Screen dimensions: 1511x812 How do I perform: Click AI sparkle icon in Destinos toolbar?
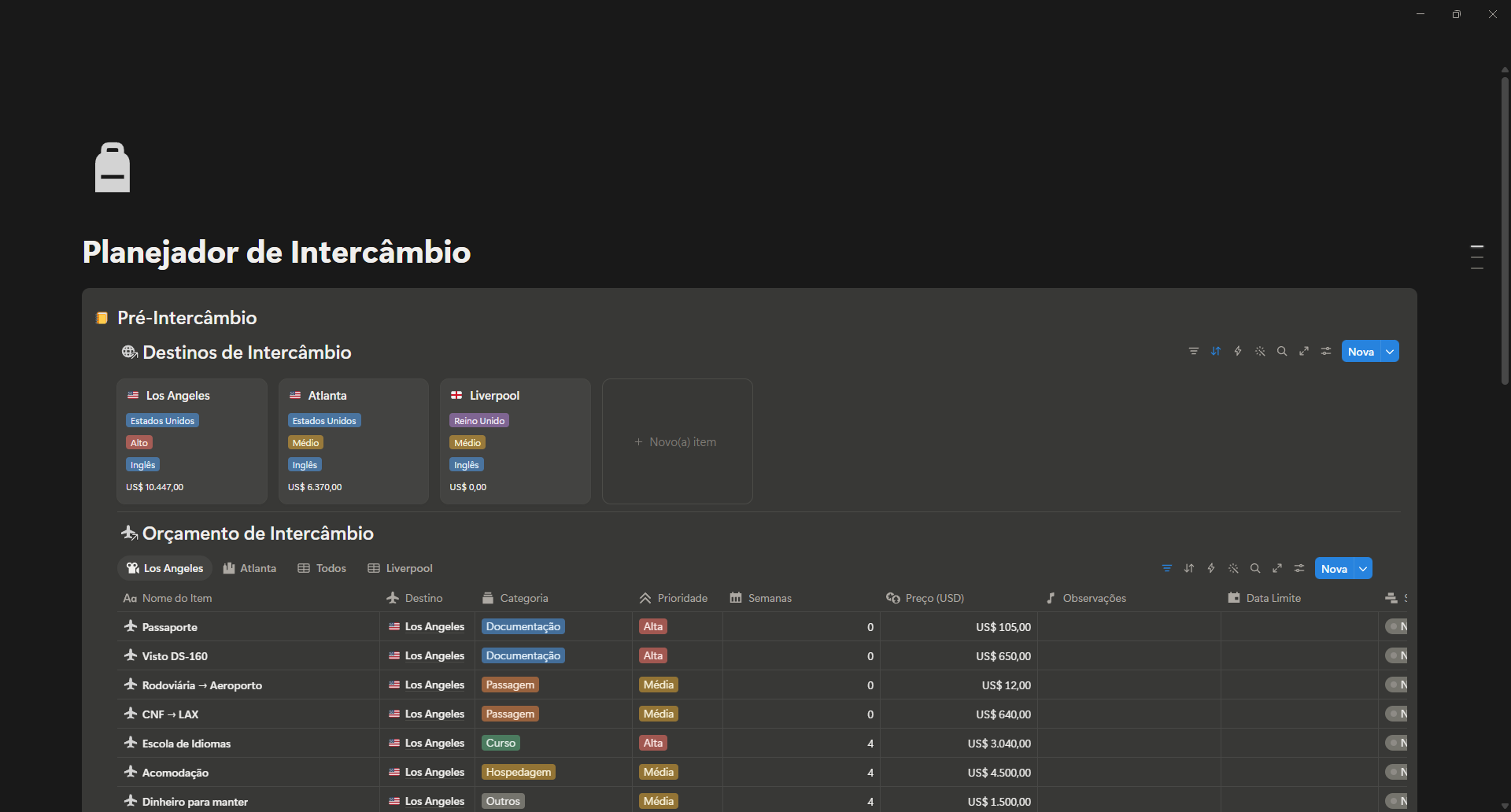[x=1260, y=352]
